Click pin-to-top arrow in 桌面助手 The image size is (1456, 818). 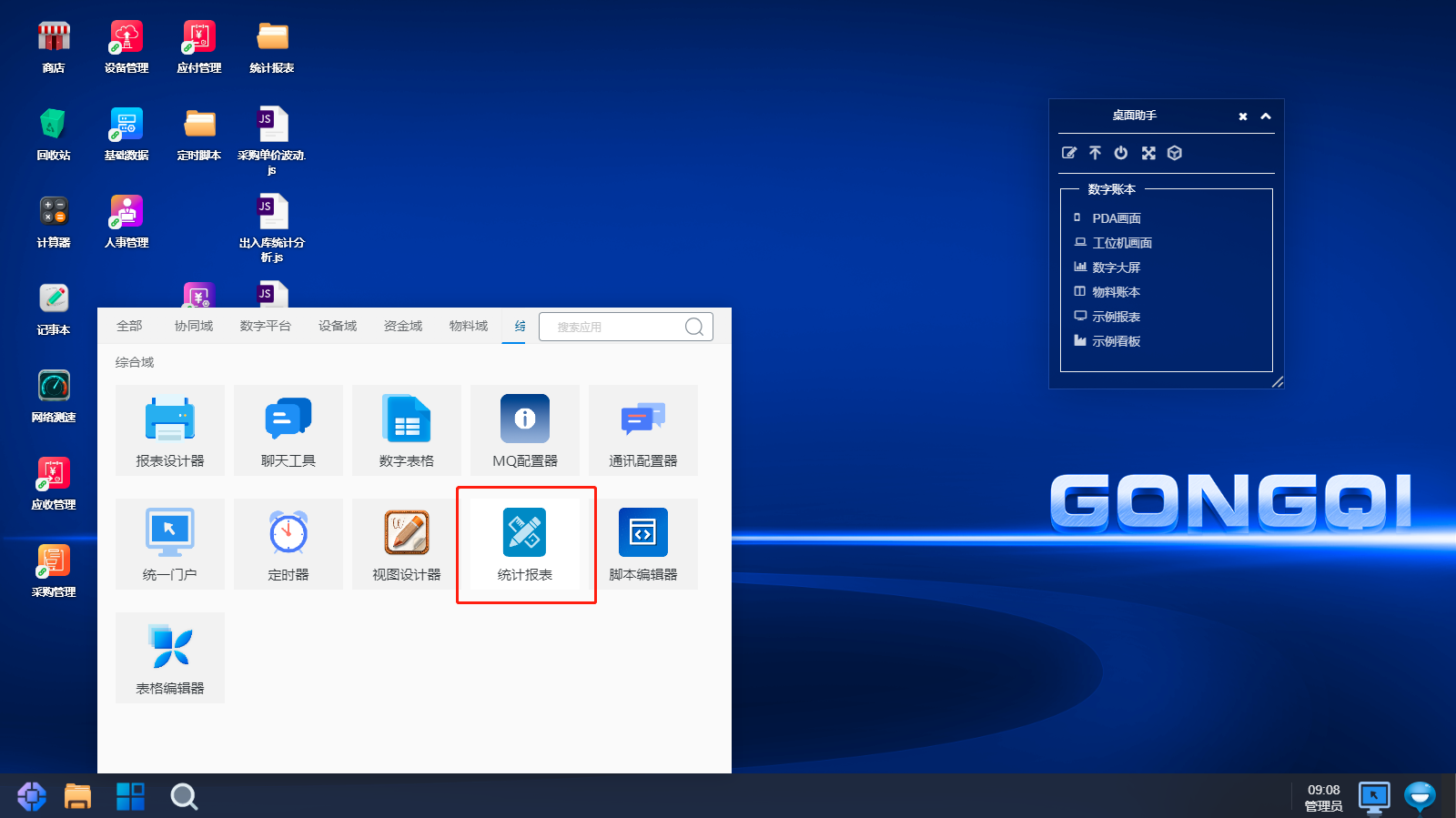tap(1096, 153)
